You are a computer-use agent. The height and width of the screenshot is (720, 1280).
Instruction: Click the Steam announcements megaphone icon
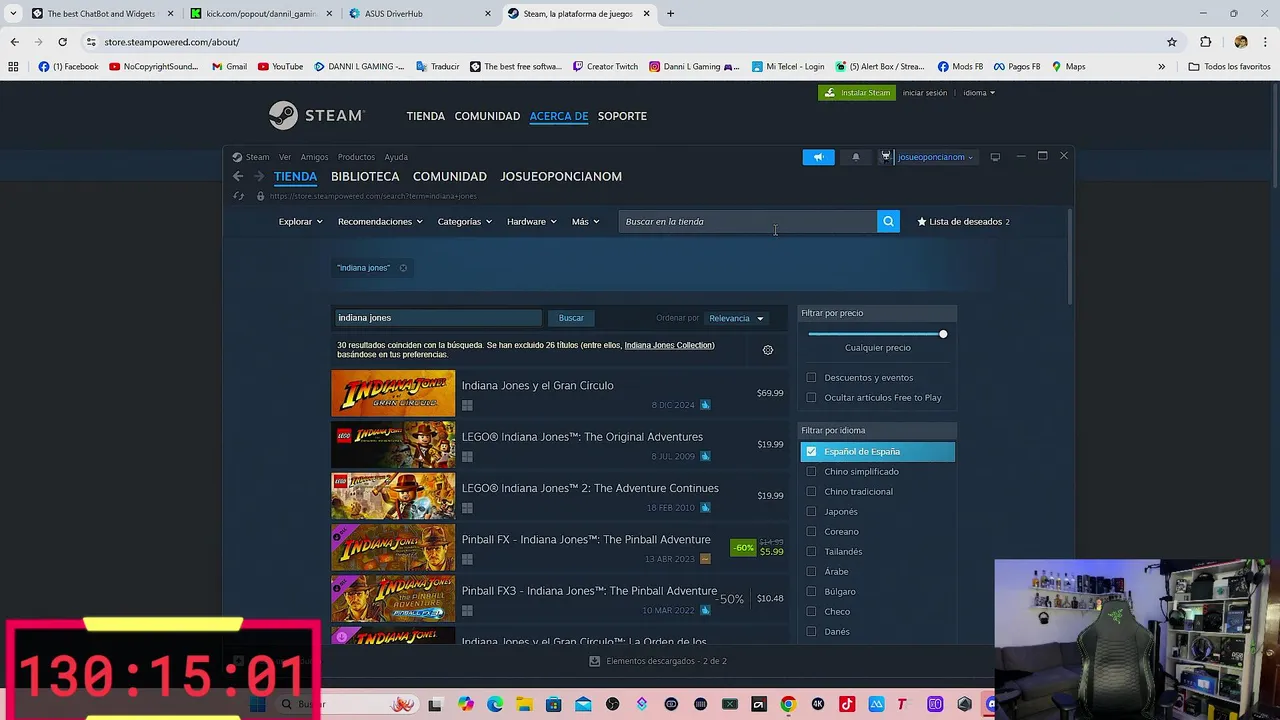[818, 157]
